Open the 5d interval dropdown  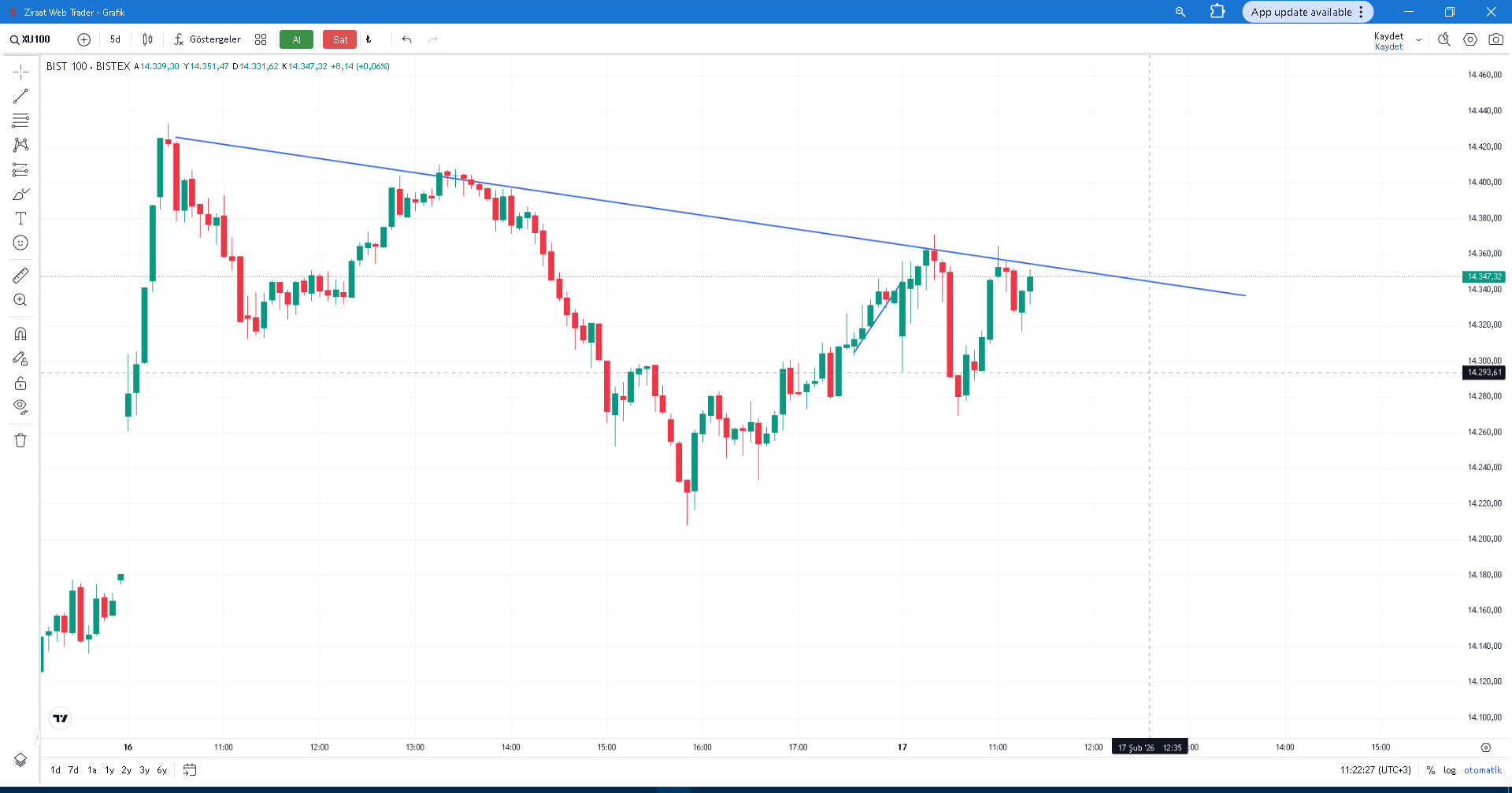tap(115, 39)
